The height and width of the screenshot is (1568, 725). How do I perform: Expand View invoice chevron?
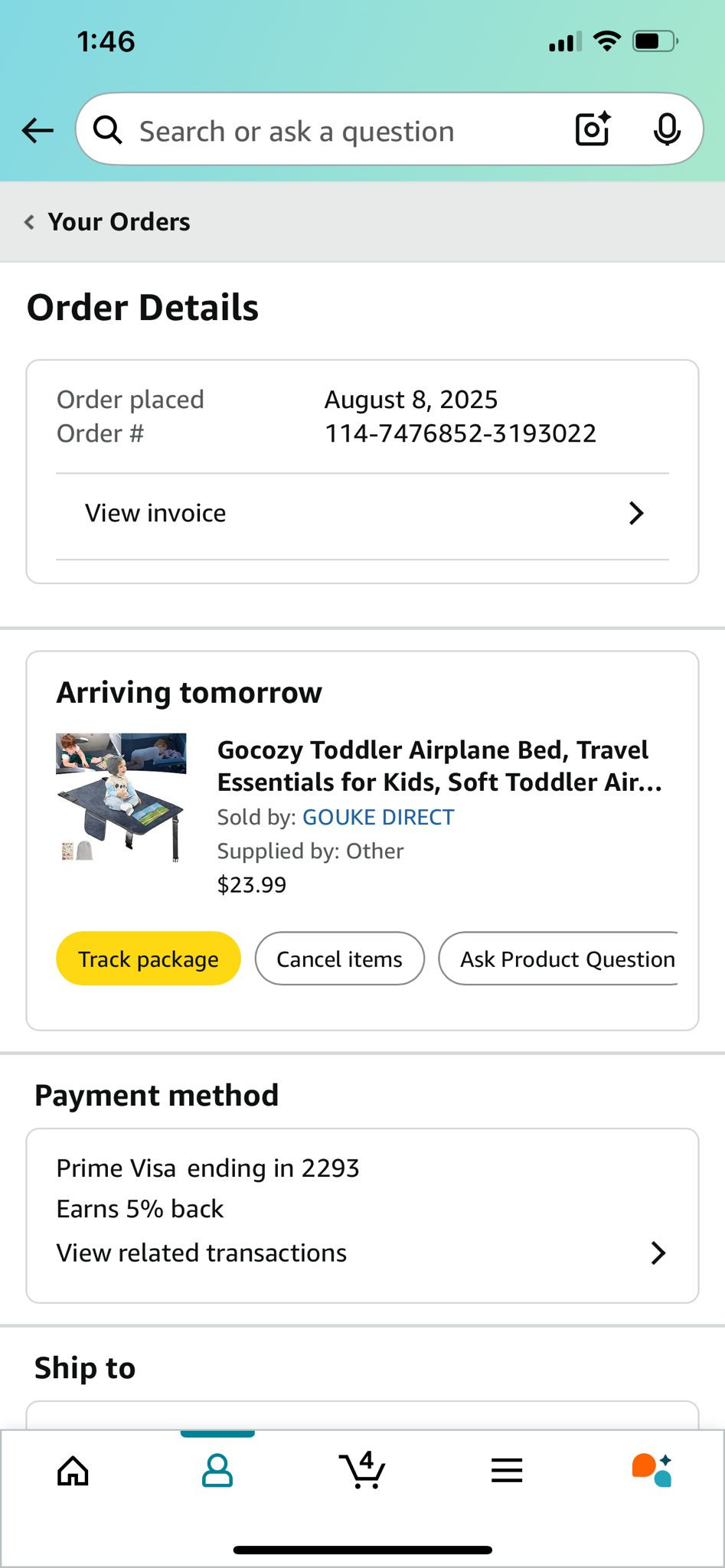636,513
